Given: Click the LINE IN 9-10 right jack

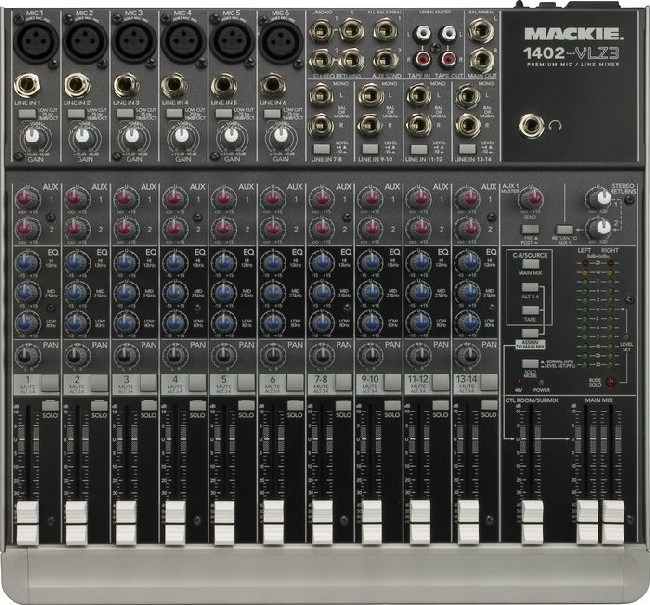Looking at the screenshot, I should tap(370, 125).
